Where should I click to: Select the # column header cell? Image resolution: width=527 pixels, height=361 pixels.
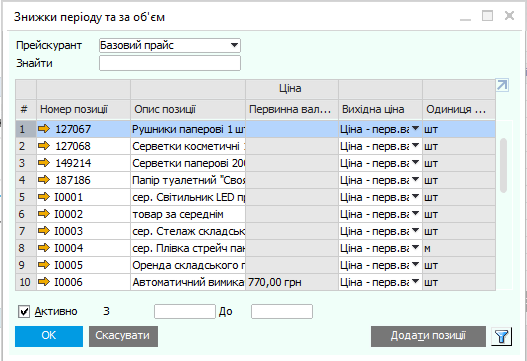pyautogui.click(x=26, y=110)
